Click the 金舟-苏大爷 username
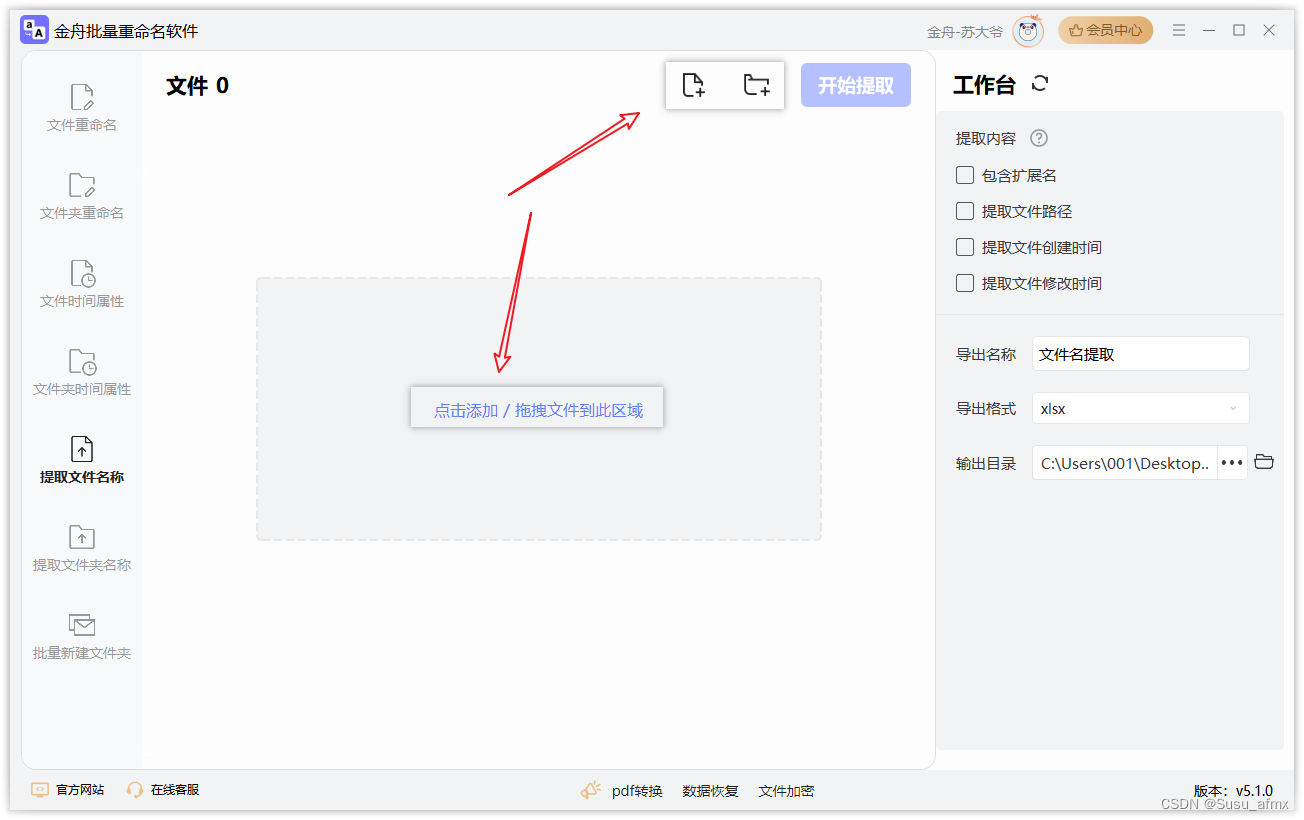Viewport: 1304px width, 820px height. tap(964, 32)
